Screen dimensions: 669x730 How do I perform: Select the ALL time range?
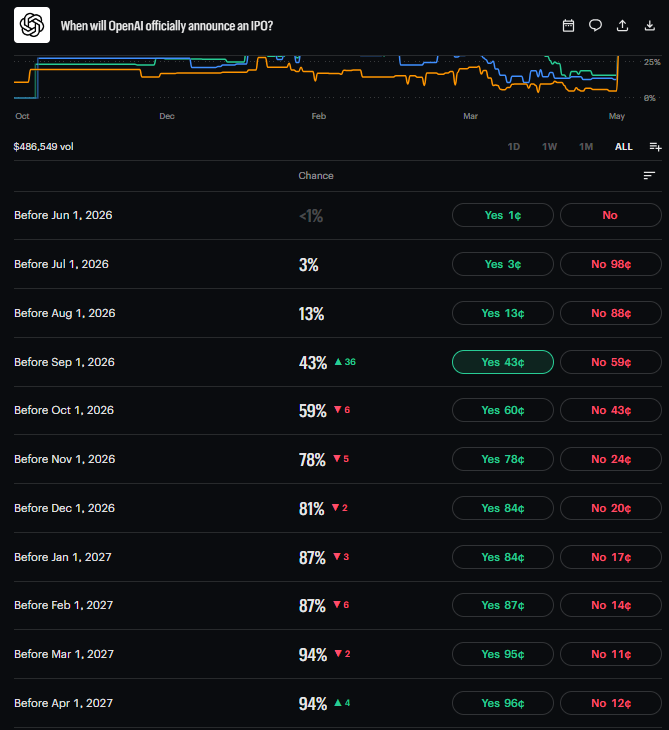623,147
